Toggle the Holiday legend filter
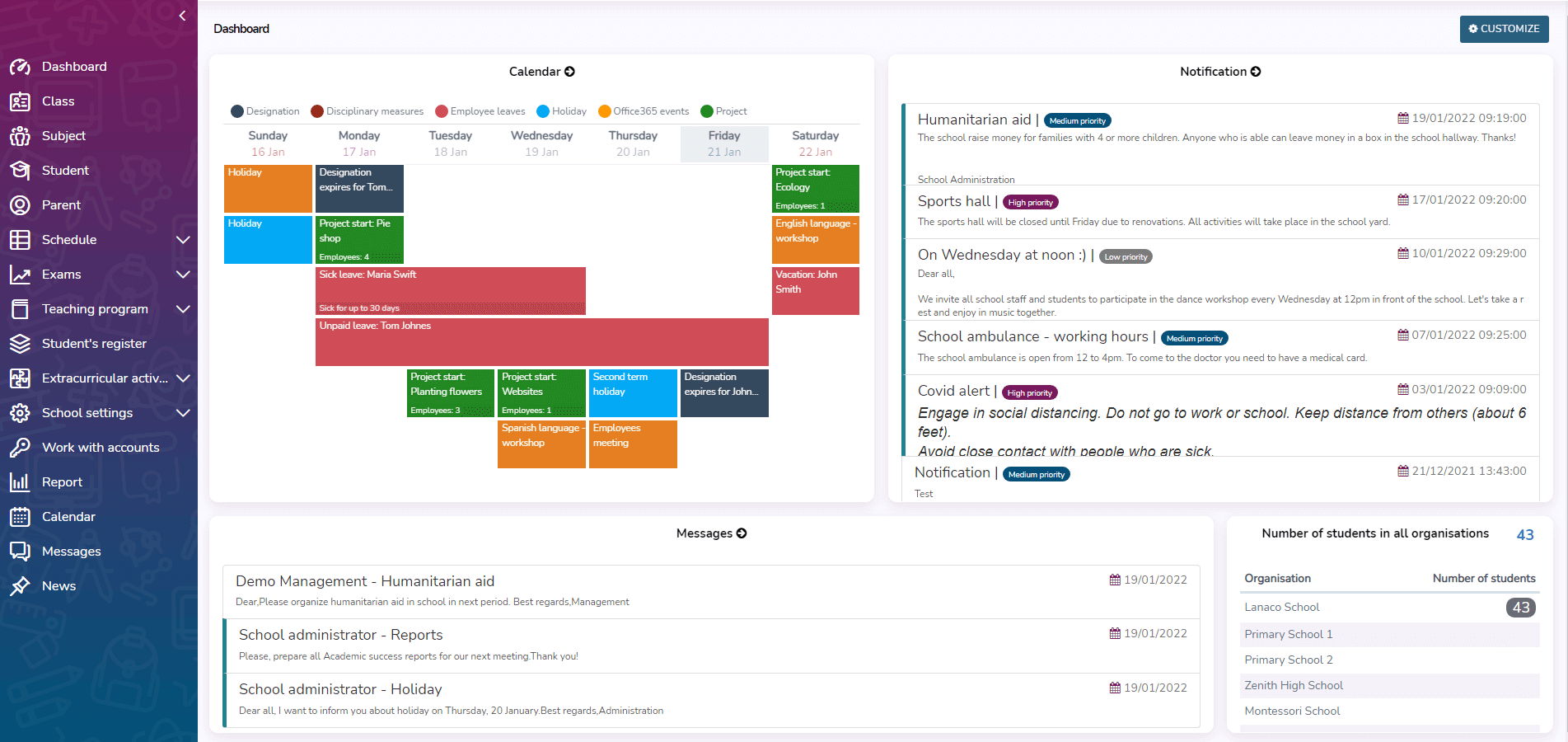1568x742 pixels. point(561,111)
